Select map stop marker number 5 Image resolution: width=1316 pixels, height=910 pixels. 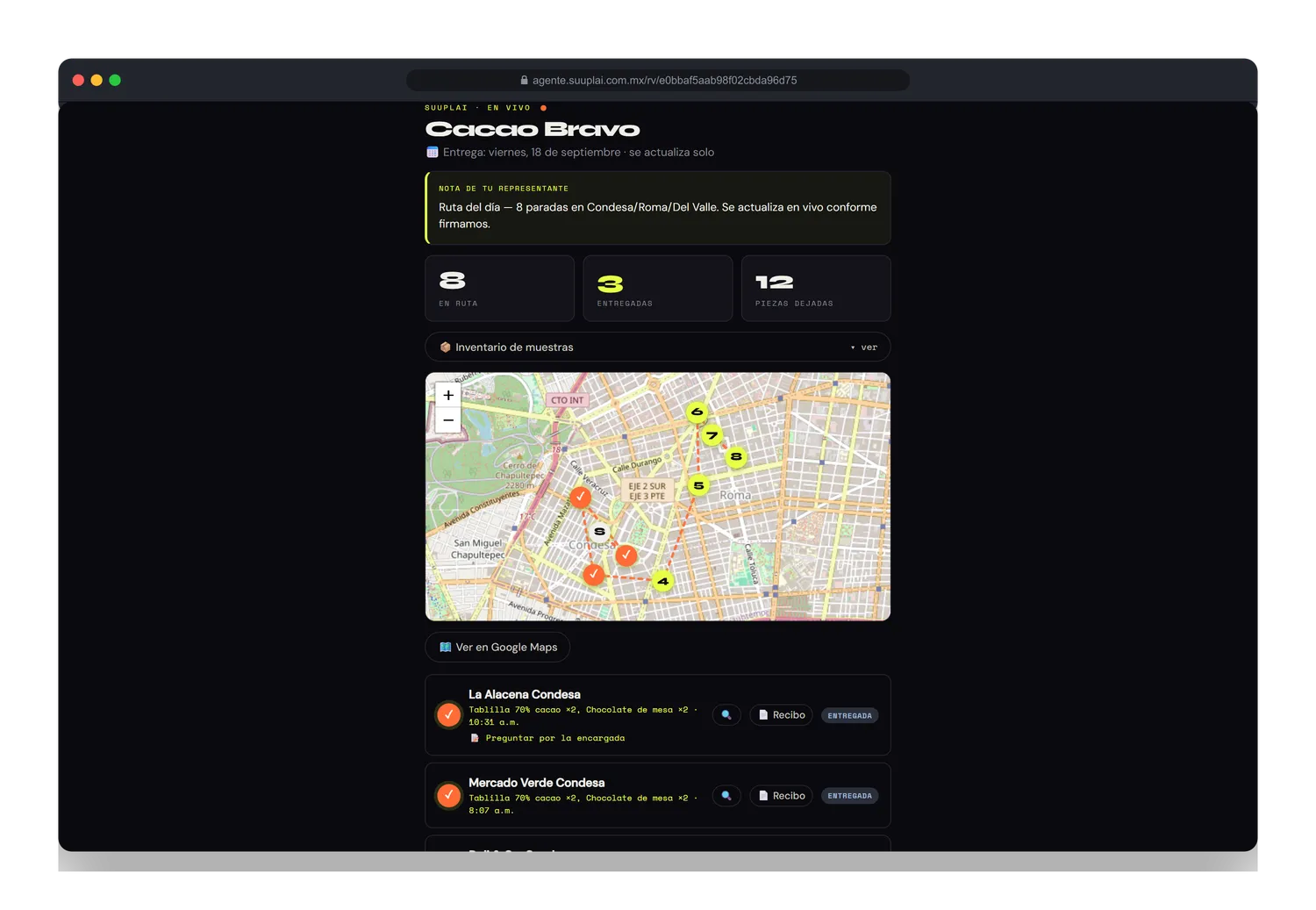point(698,485)
